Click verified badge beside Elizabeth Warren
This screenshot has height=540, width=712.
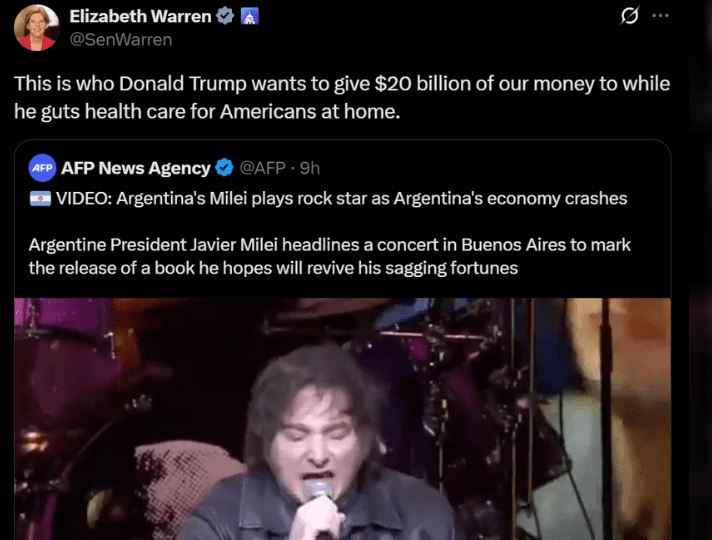click(x=225, y=16)
